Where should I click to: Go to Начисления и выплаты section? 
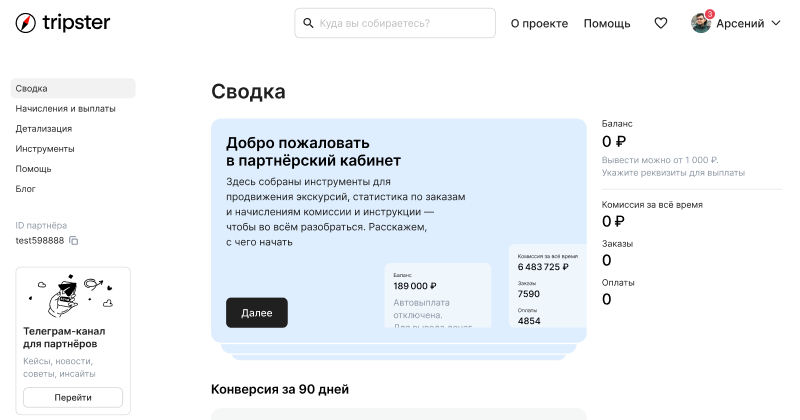click(x=65, y=109)
